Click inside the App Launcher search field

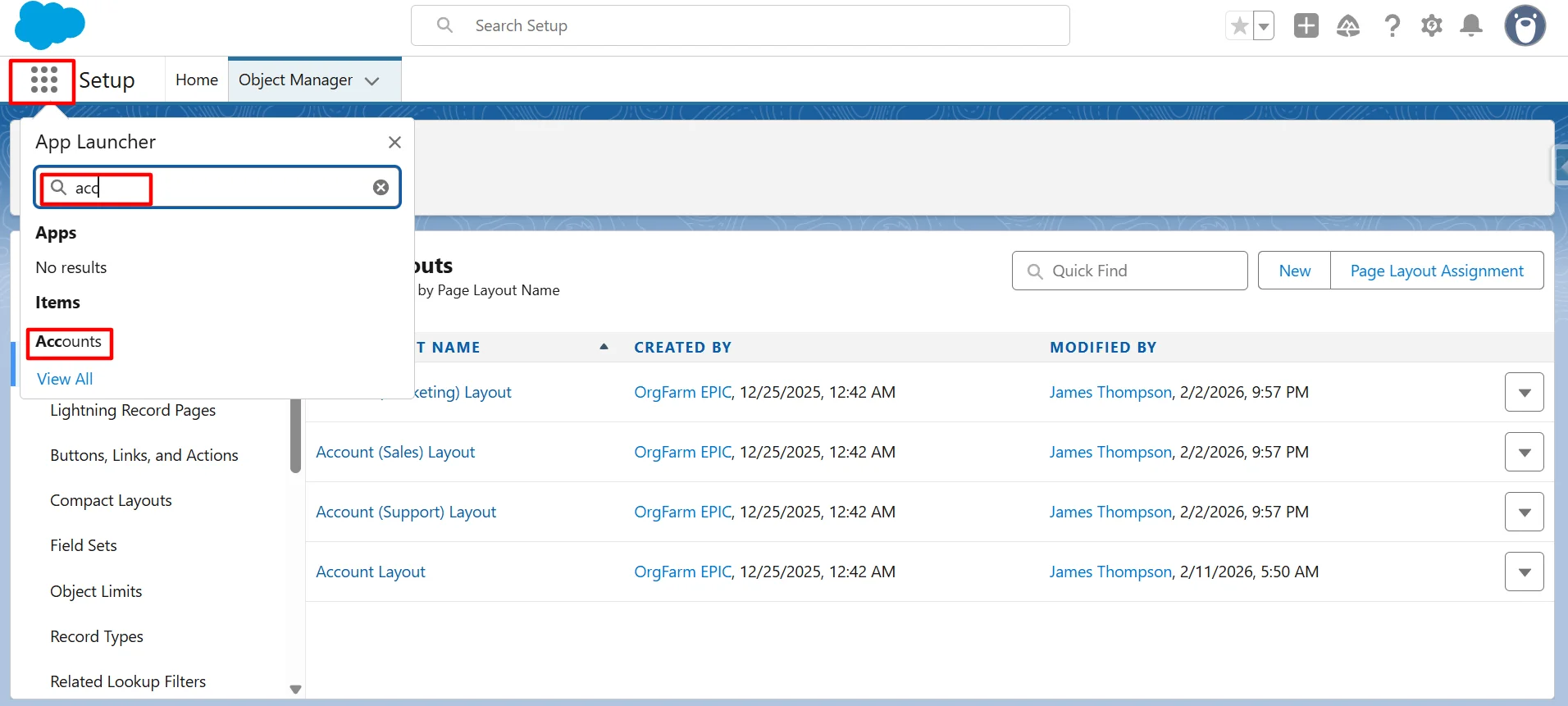pyautogui.click(x=217, y=188)
